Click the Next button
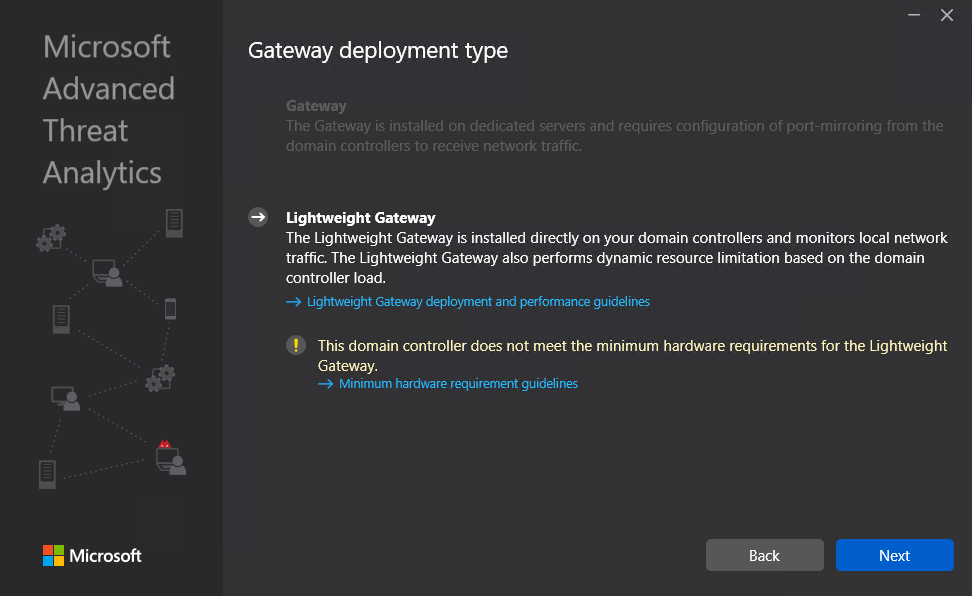Viewport: 972px width, 596px height. (x=894, y=555)
